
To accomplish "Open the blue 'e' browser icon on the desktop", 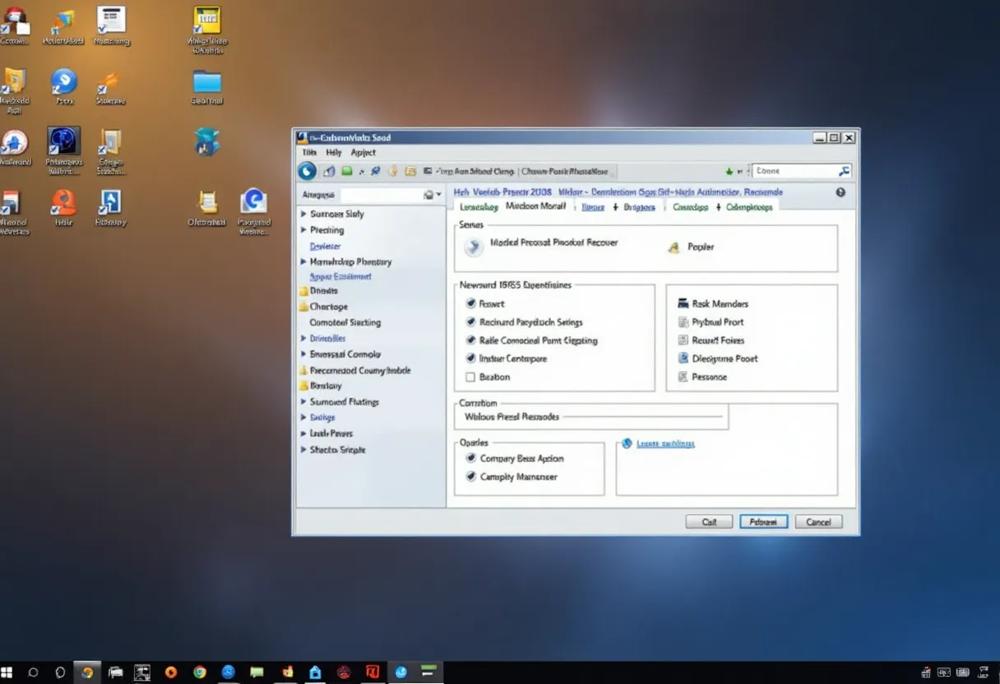I will [x=253, y=201].
